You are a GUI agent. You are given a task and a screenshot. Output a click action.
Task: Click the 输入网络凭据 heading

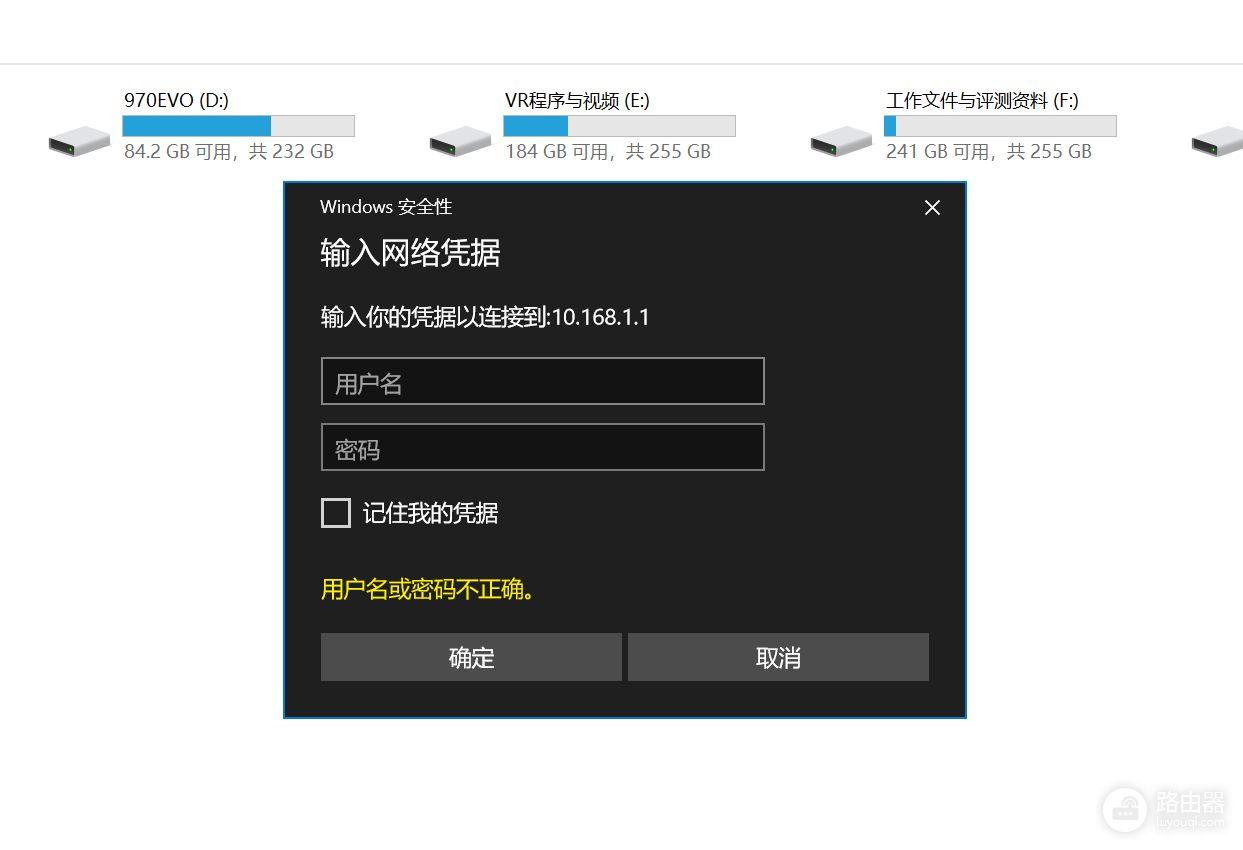click(x=410, y=253)
